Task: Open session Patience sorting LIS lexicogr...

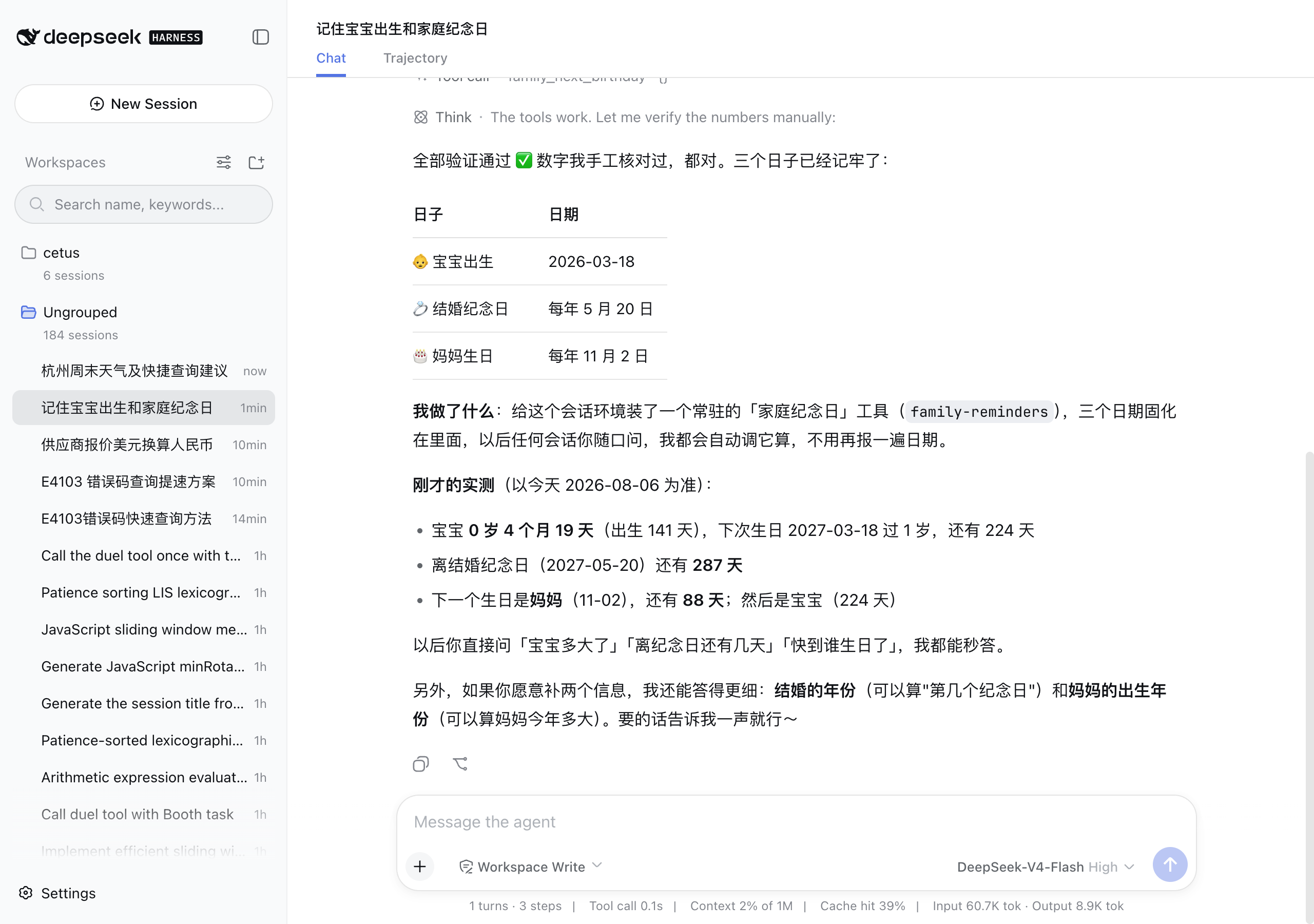Action: point(144,592)
